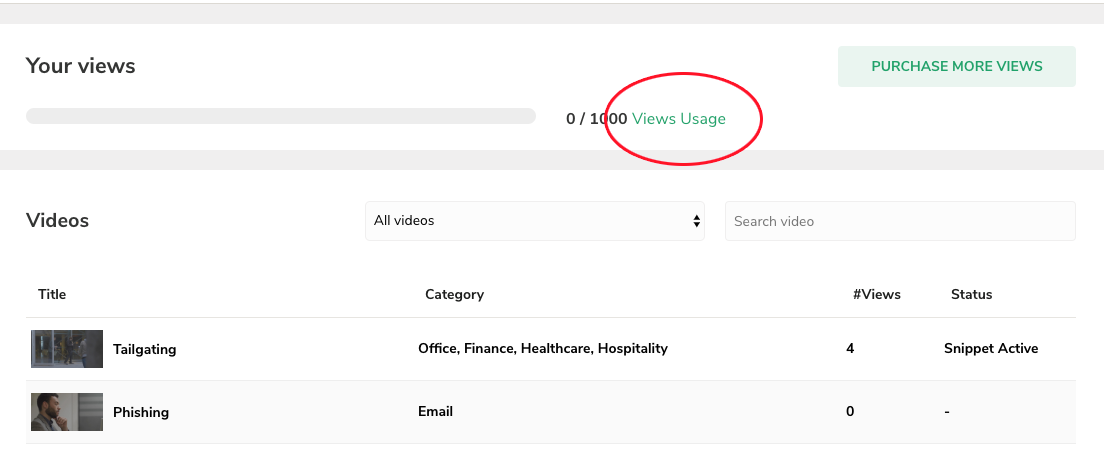Click the Email category of Phishing
Viewport: 1104px width, 455px height.
pos(435,411)
